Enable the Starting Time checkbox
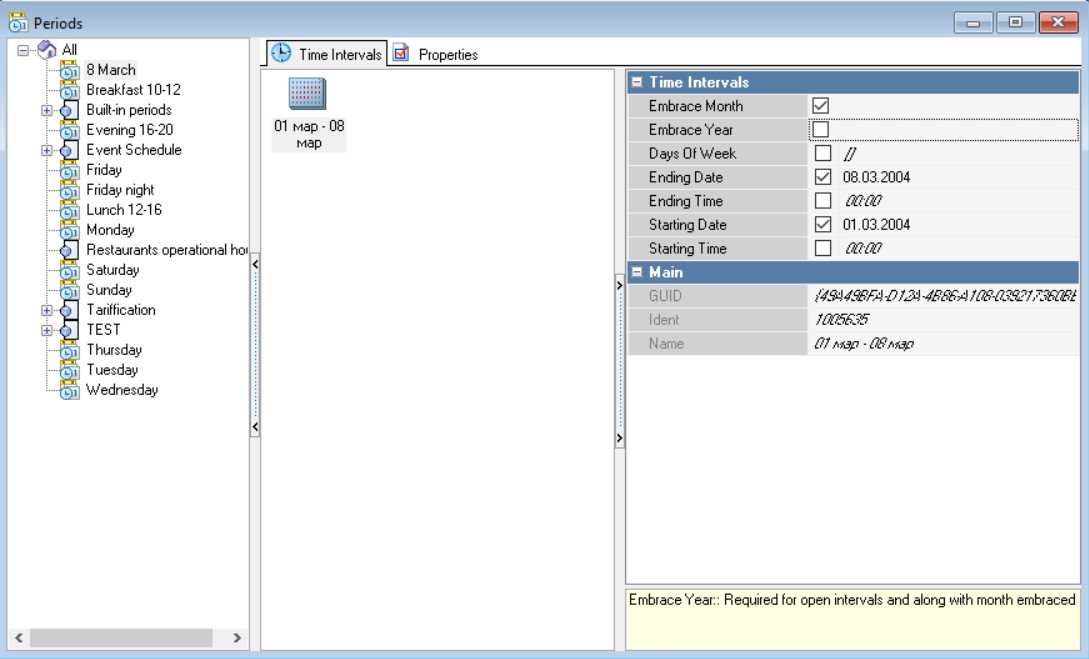Viewport: 1089px width, 659px height. [x=822, y=249]
